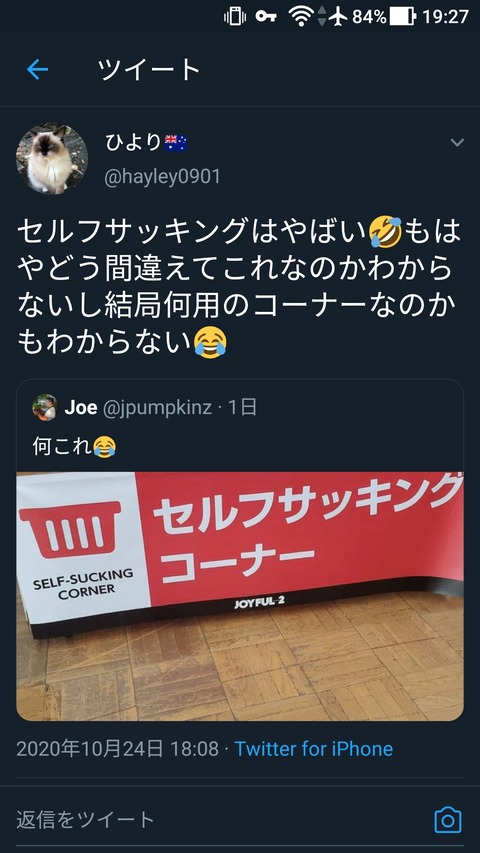Viewport: 480px width, 853px height.
Task: Tap the 2020年10月24日 18:08 timestamp
Action: 118,749
